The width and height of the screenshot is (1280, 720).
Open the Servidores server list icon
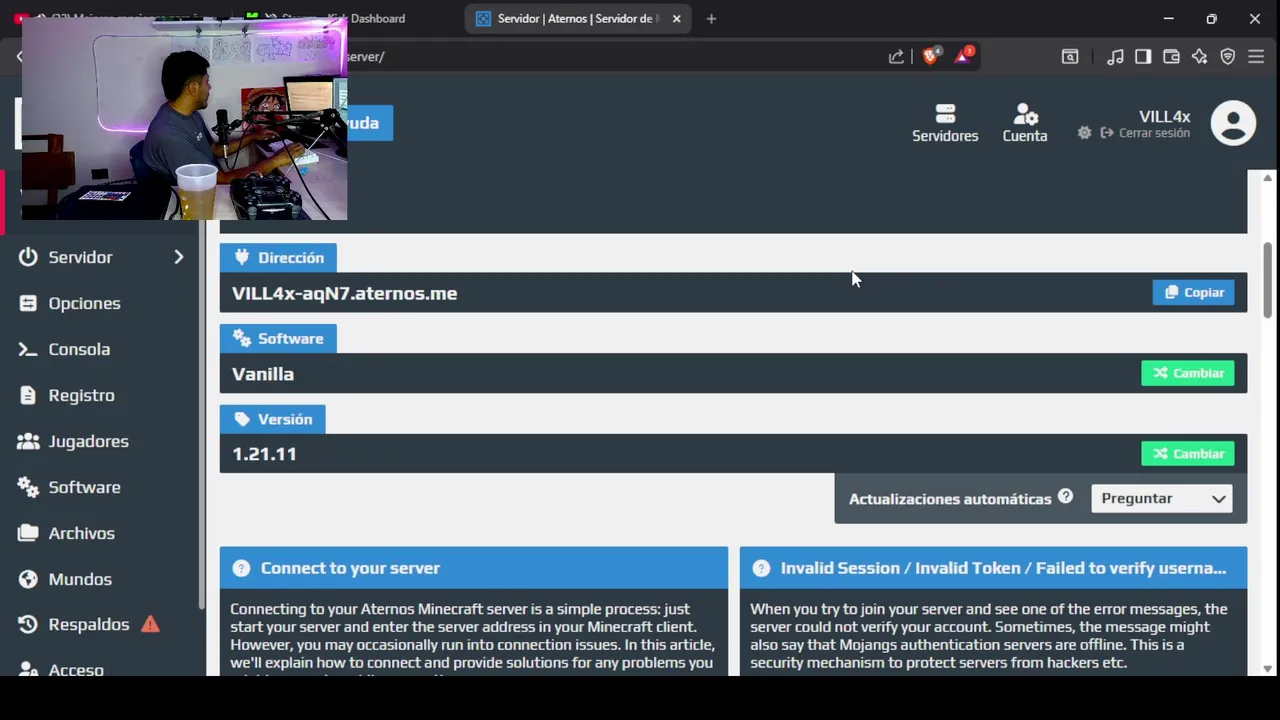coord(945,113)
